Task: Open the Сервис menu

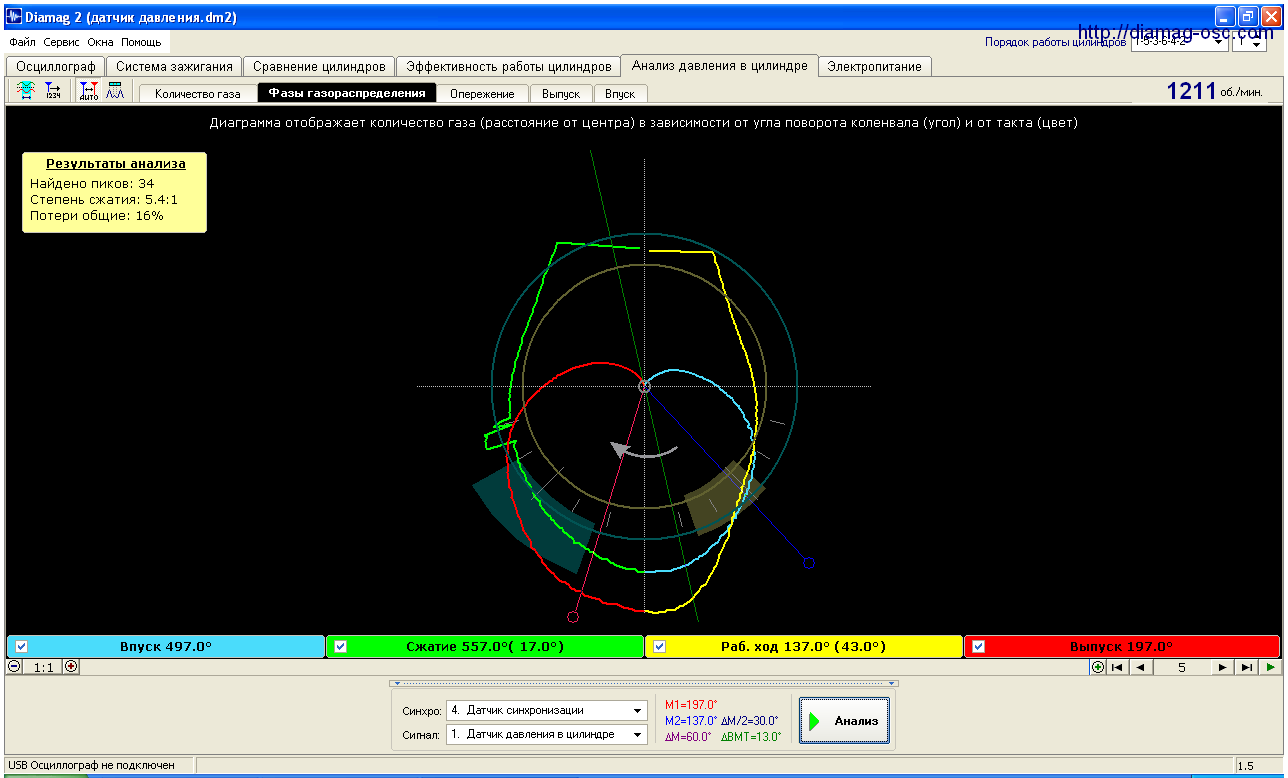Action: pyautogui.click(x=62, y=42)
